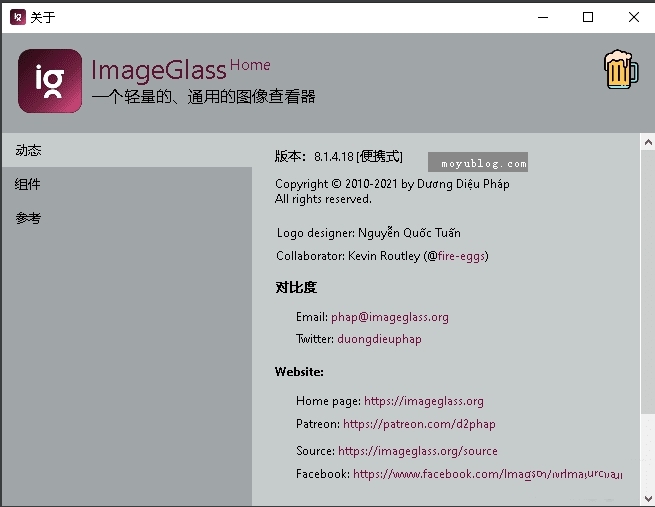Click the scrollbar down arrow

tap(648, 498)
